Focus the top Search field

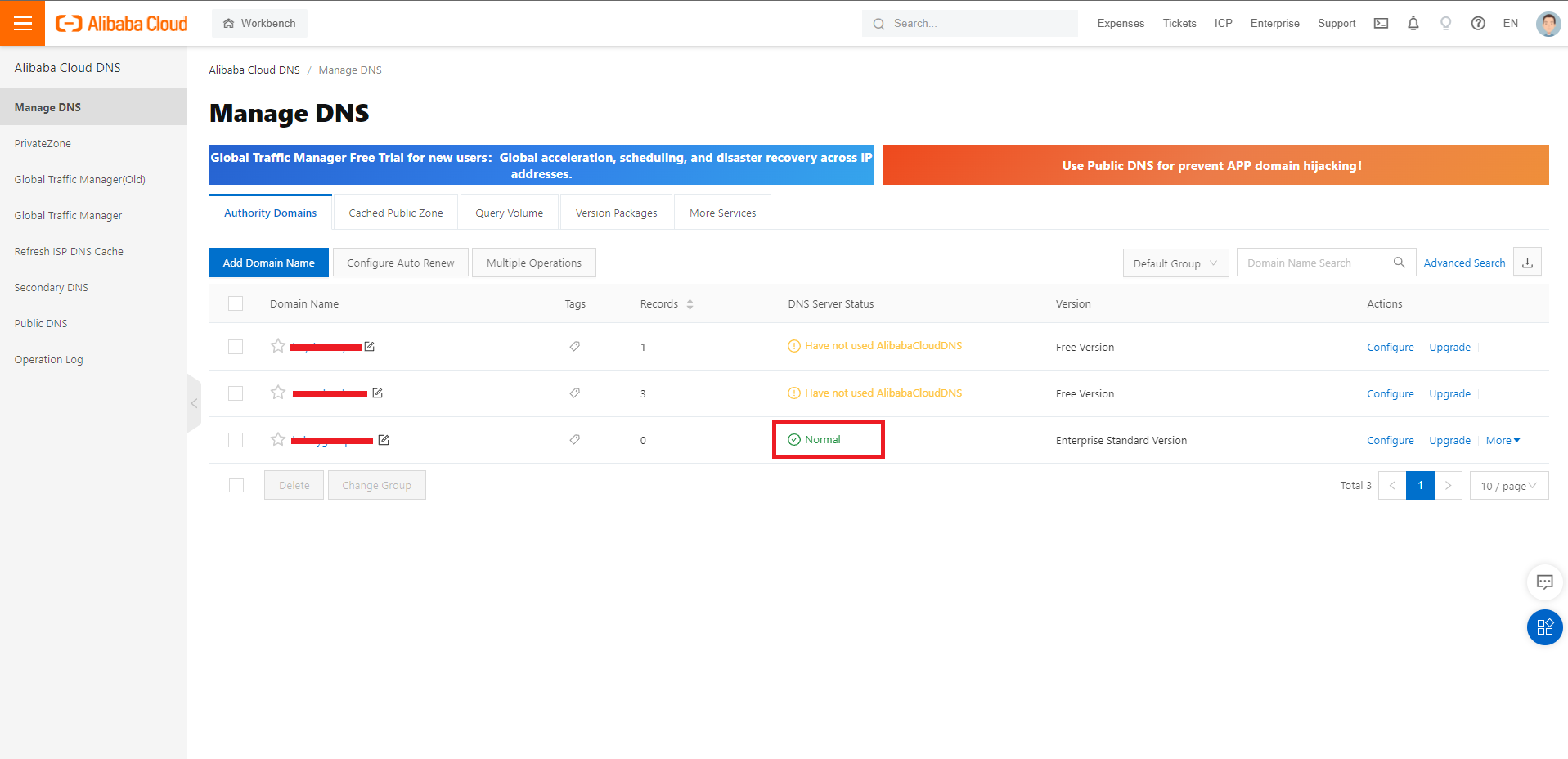tap(969, 23)
